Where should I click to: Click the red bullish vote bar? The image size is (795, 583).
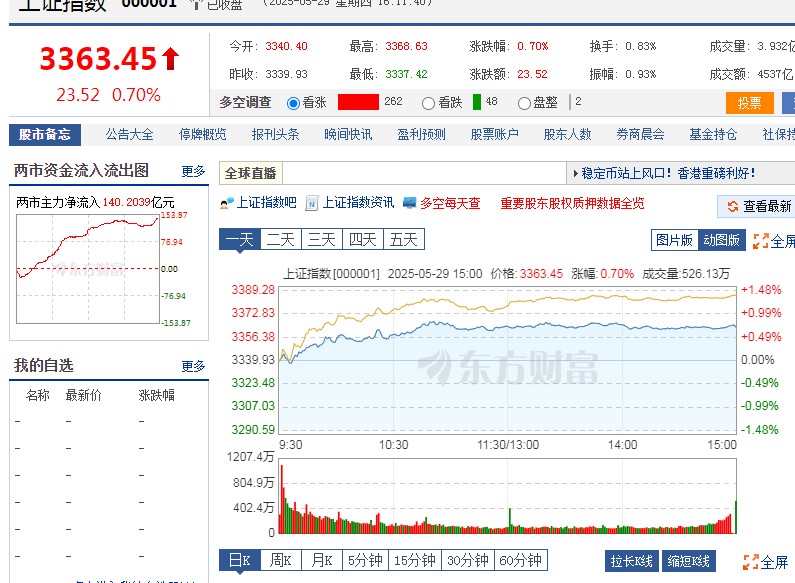tap(358, 102)
